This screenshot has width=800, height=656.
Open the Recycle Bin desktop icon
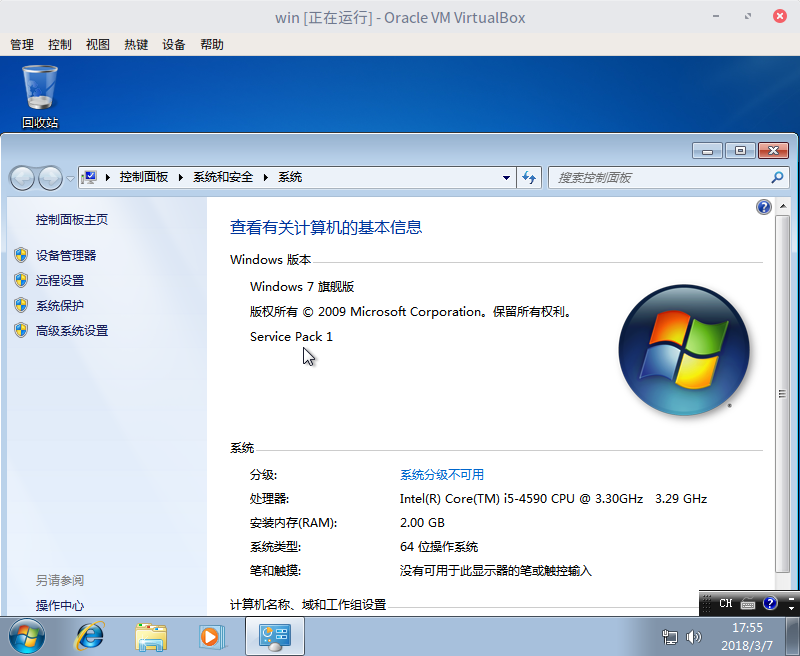(40, 96)
